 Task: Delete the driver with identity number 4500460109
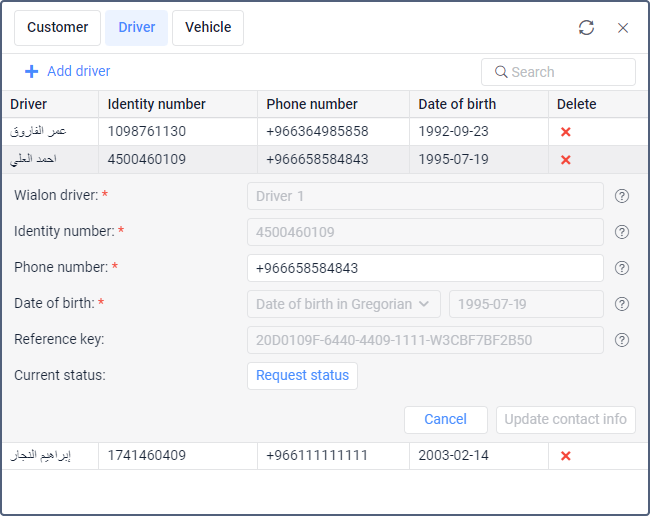[565, 160]
